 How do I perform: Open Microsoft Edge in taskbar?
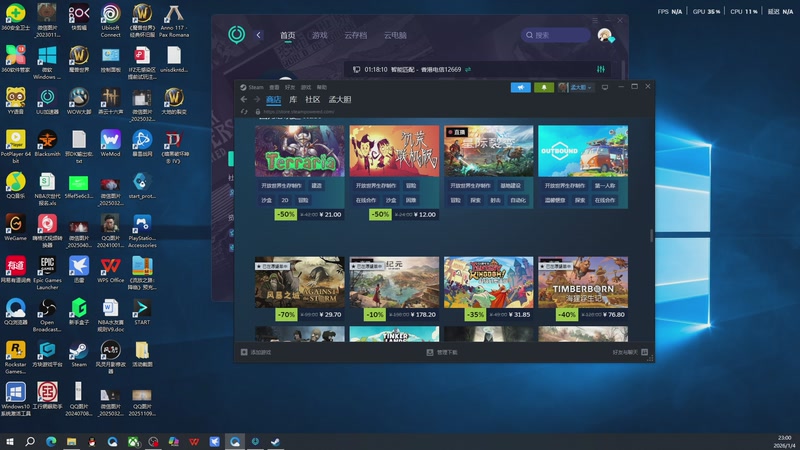point(51,441)
